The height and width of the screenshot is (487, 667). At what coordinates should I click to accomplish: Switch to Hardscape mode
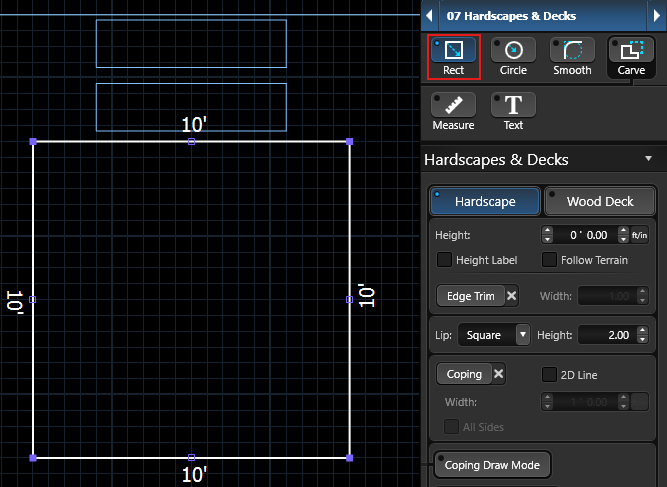point(485,201)
